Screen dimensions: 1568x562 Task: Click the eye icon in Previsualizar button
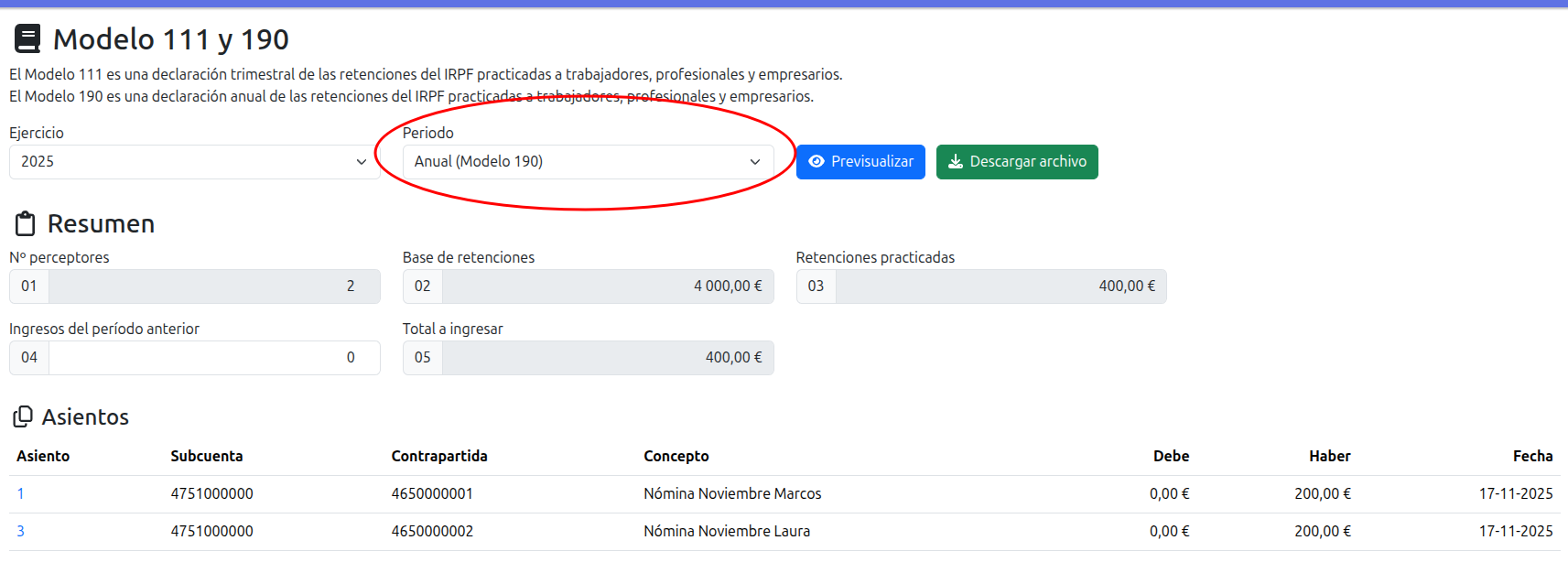coord(816,162)
